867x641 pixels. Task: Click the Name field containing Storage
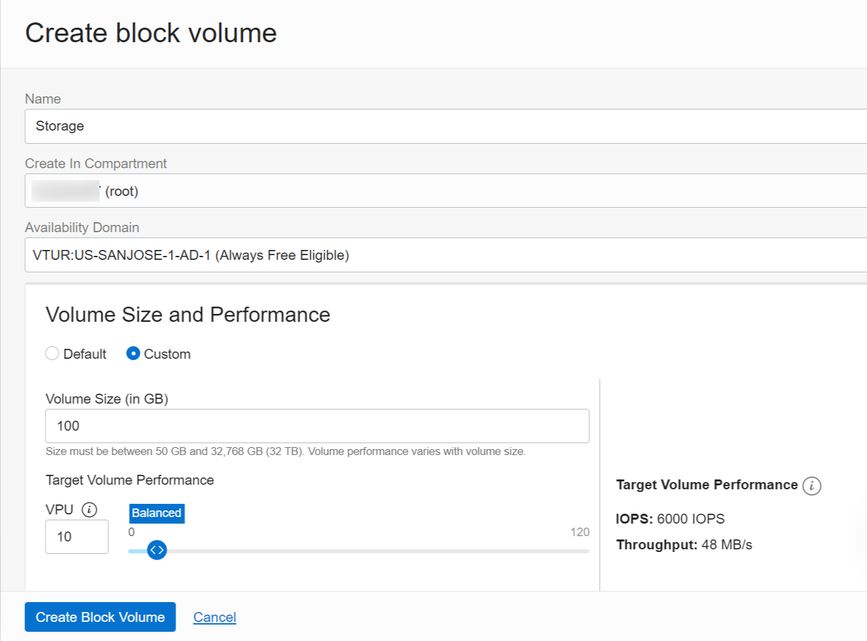(x=446, y=126)
